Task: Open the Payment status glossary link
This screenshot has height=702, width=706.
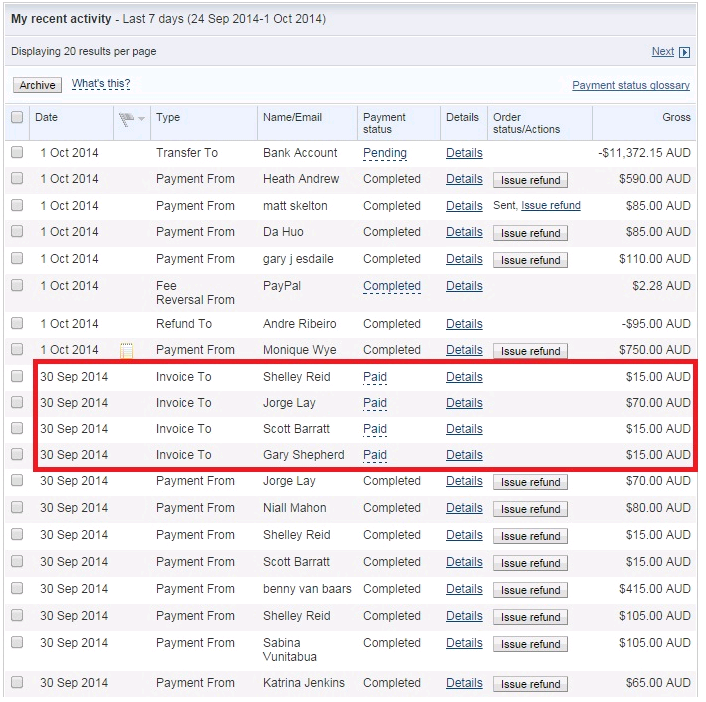Action: point(631,86)
